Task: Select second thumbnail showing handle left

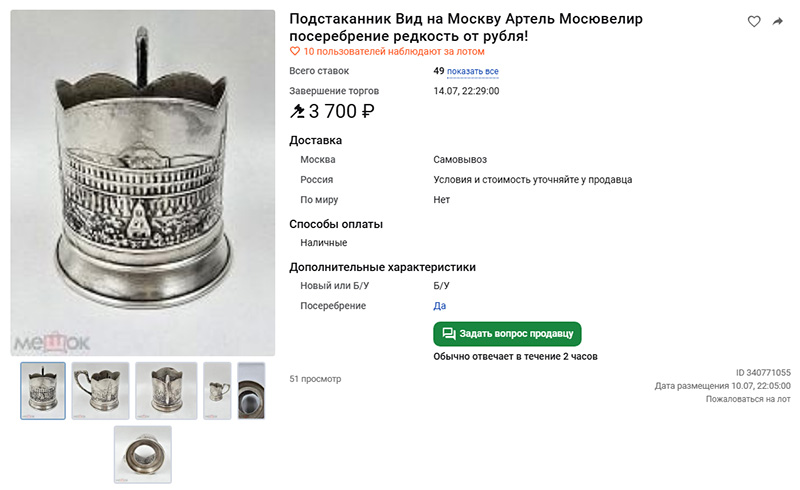Action: [x=101, y=391]
